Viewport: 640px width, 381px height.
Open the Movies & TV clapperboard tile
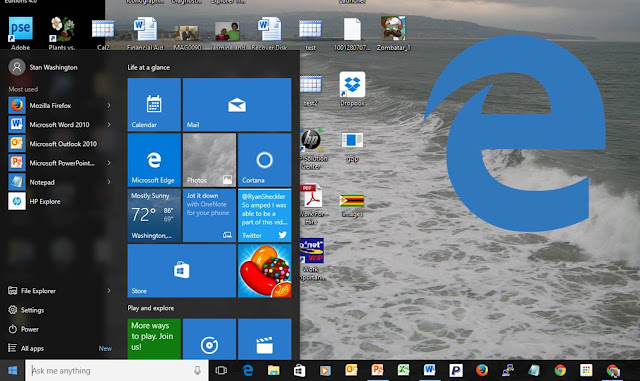[264, 339]
